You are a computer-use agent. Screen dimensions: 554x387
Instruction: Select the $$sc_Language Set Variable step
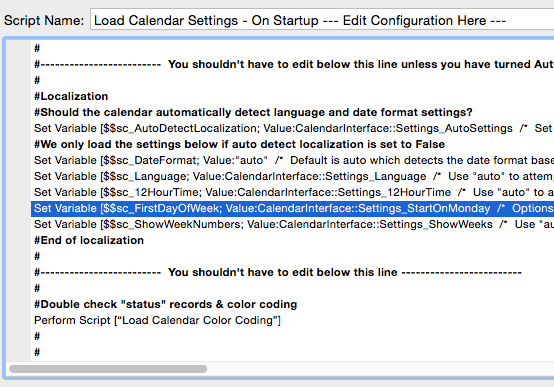point(293,176)
